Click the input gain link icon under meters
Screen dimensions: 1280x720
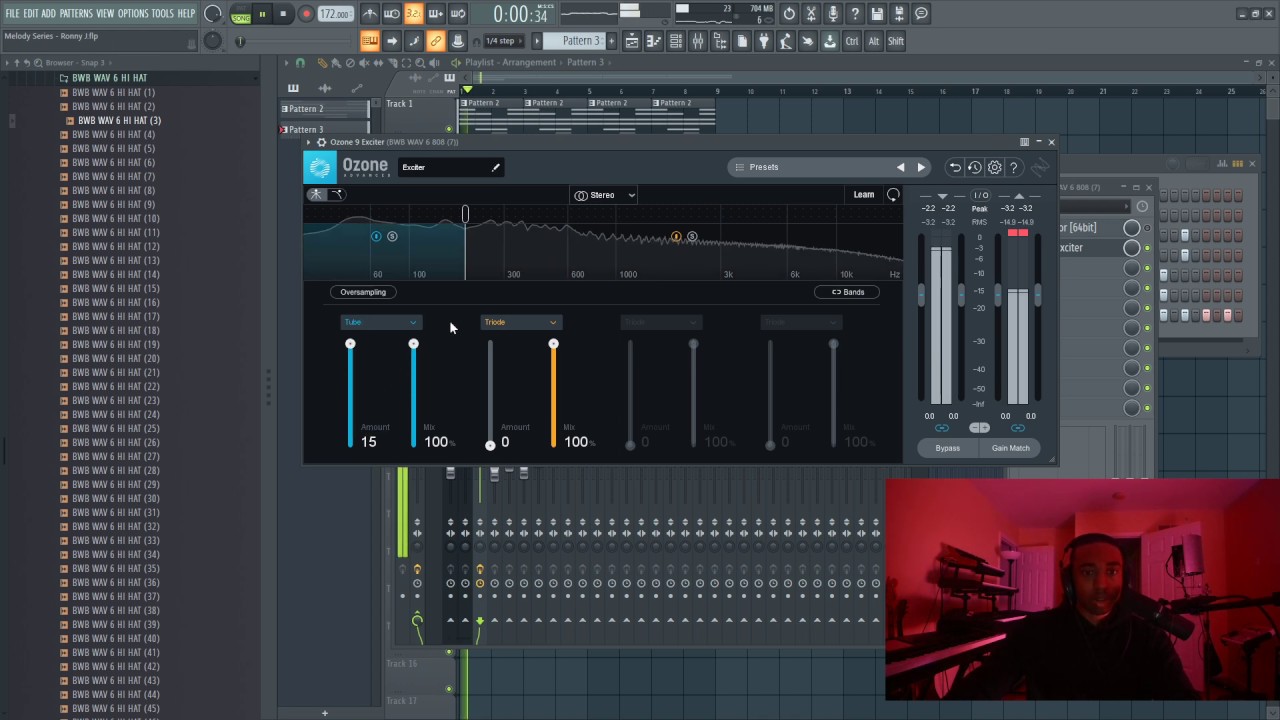pos(941,428)
